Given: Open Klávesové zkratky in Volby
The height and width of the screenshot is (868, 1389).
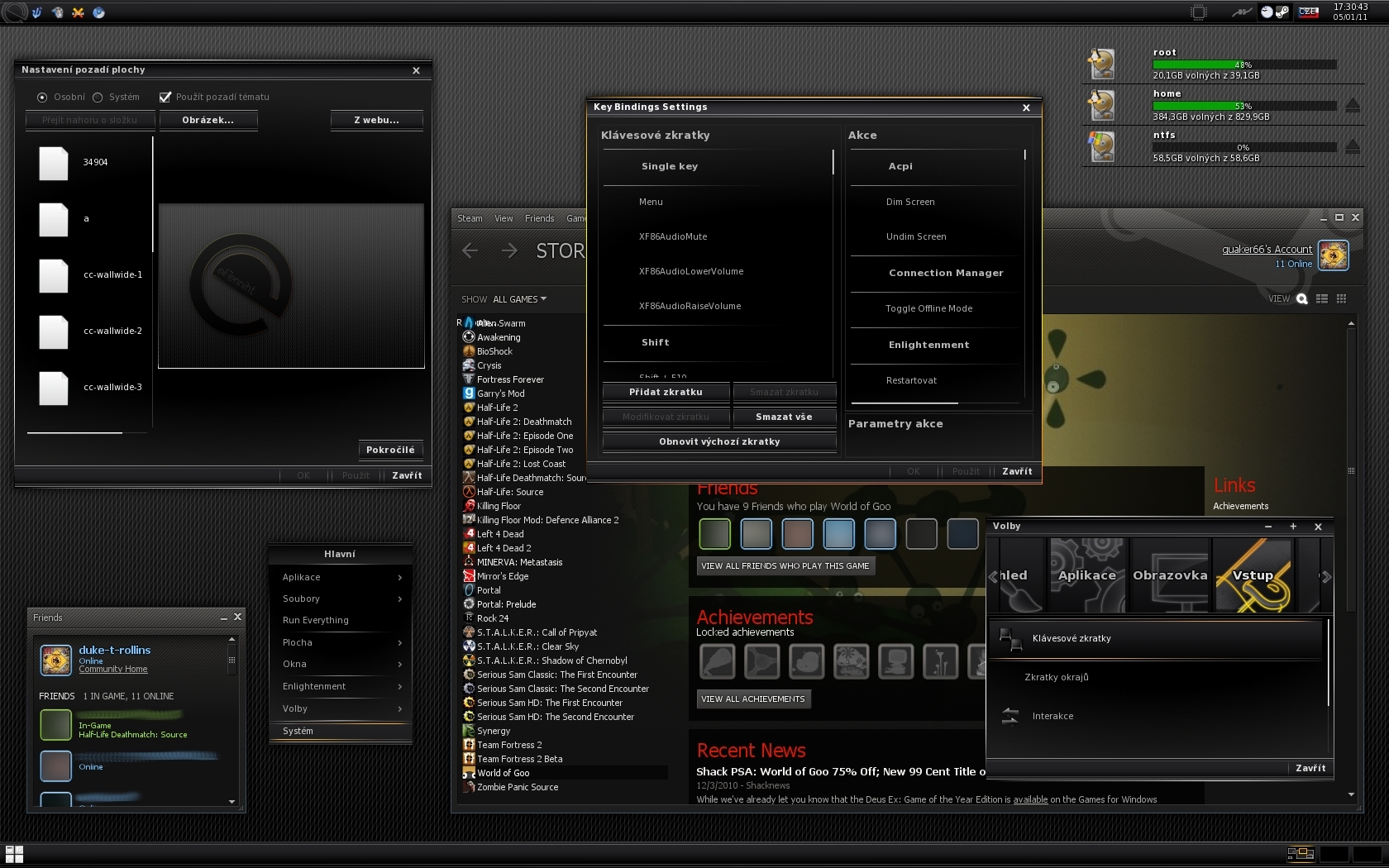Looking at the screenshot, I should 1156,638.
